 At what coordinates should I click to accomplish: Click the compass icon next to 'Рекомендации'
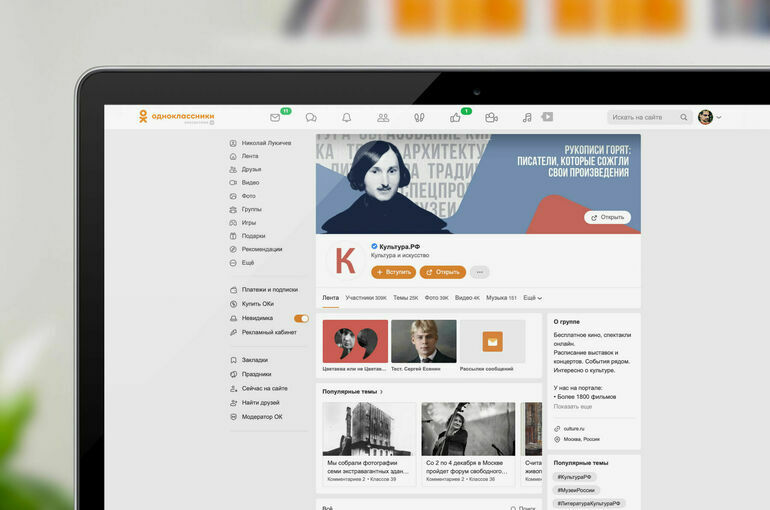point(233,249)
